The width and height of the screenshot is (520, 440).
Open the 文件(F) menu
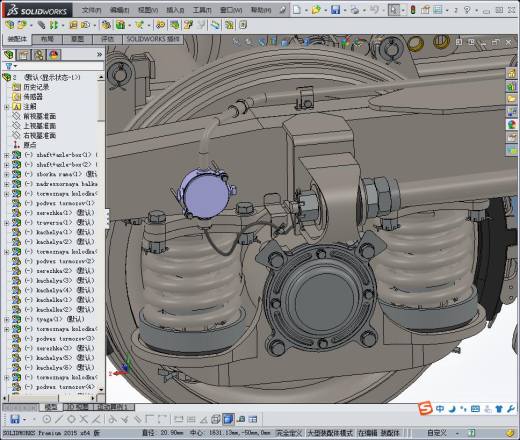pyautogui.click(x=91, y=10)
